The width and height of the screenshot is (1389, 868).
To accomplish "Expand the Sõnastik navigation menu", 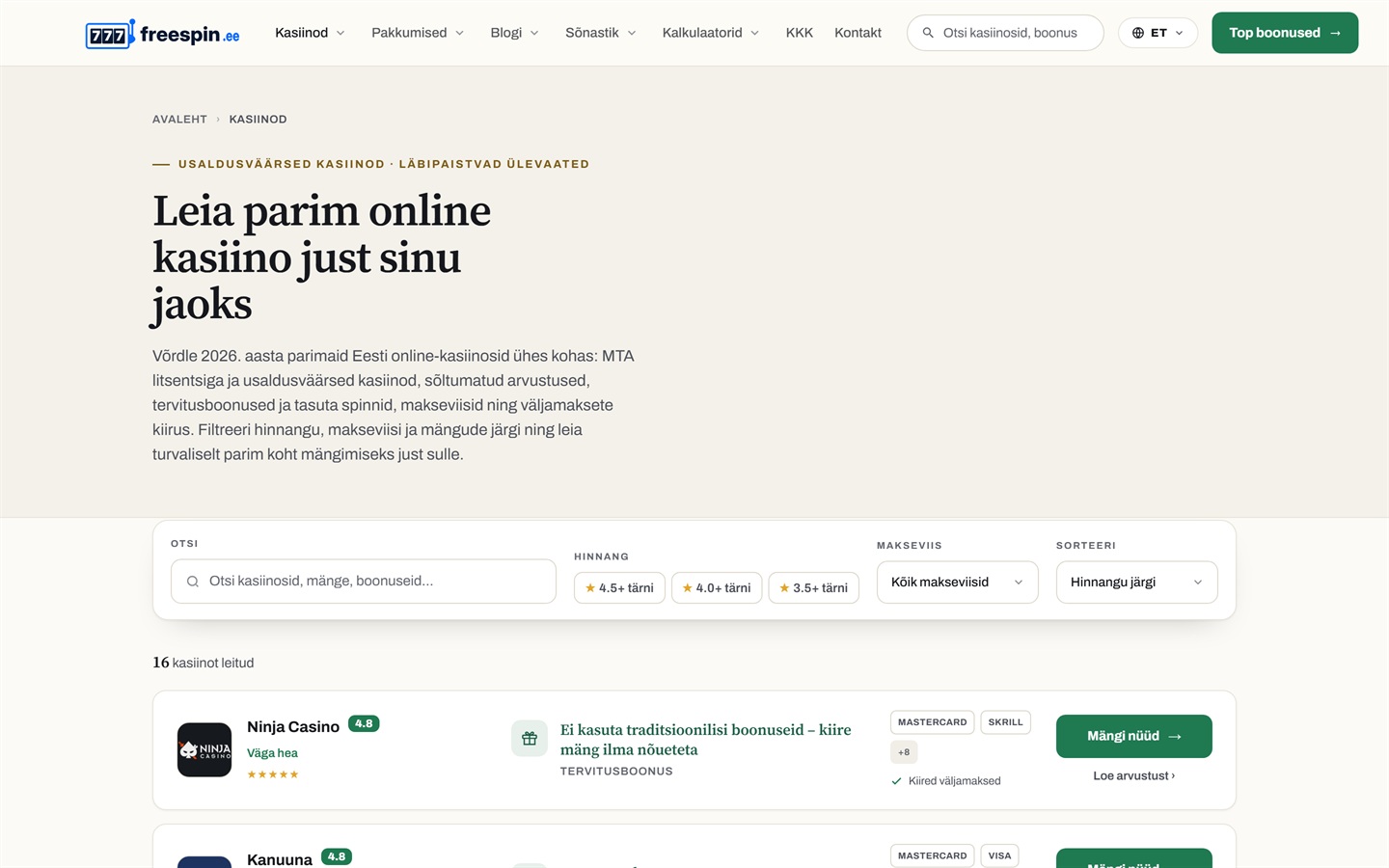I will coord(601,33).
